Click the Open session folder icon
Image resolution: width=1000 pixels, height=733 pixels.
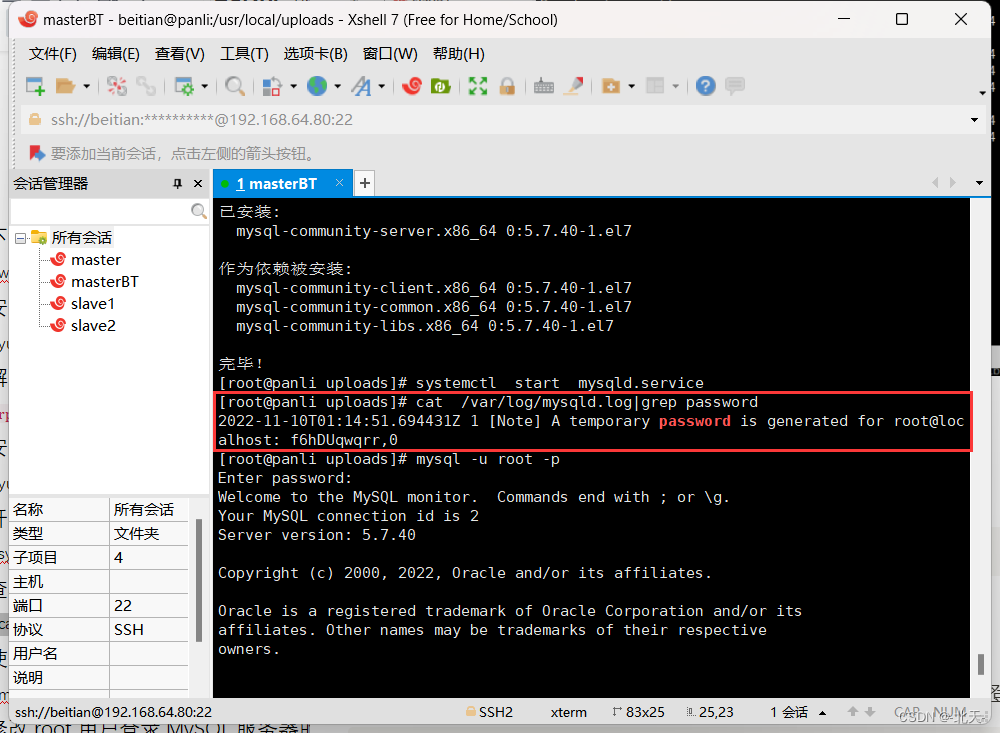click(x=65, y=85)
